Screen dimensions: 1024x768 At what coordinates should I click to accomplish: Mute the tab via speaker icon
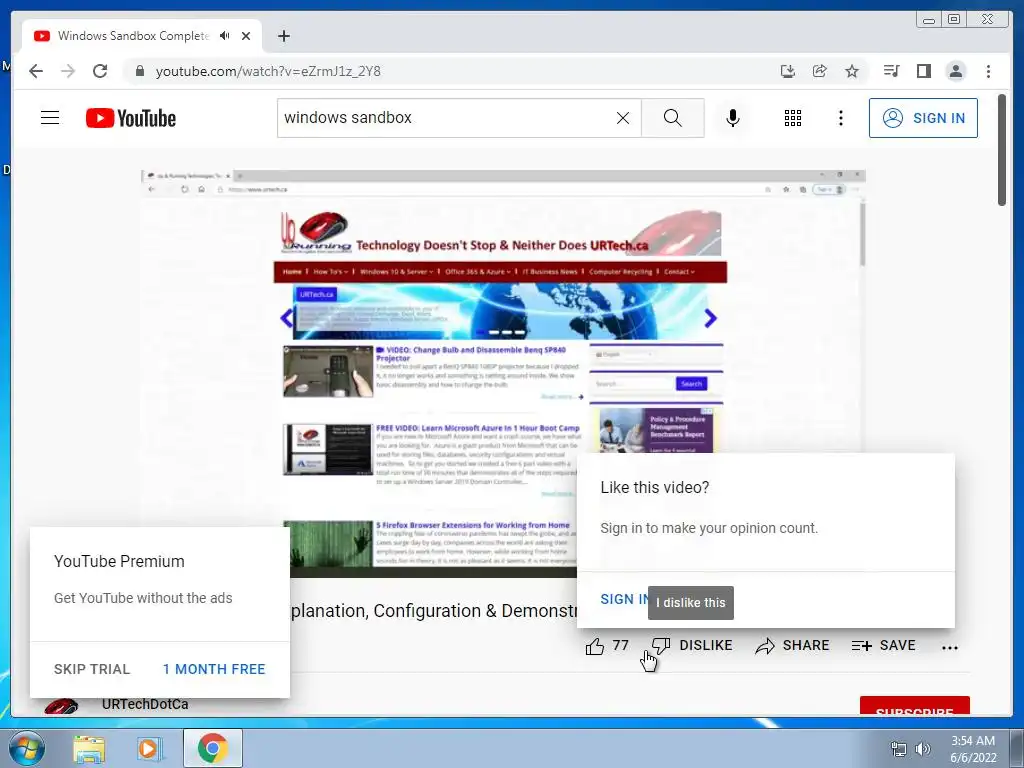225,36
